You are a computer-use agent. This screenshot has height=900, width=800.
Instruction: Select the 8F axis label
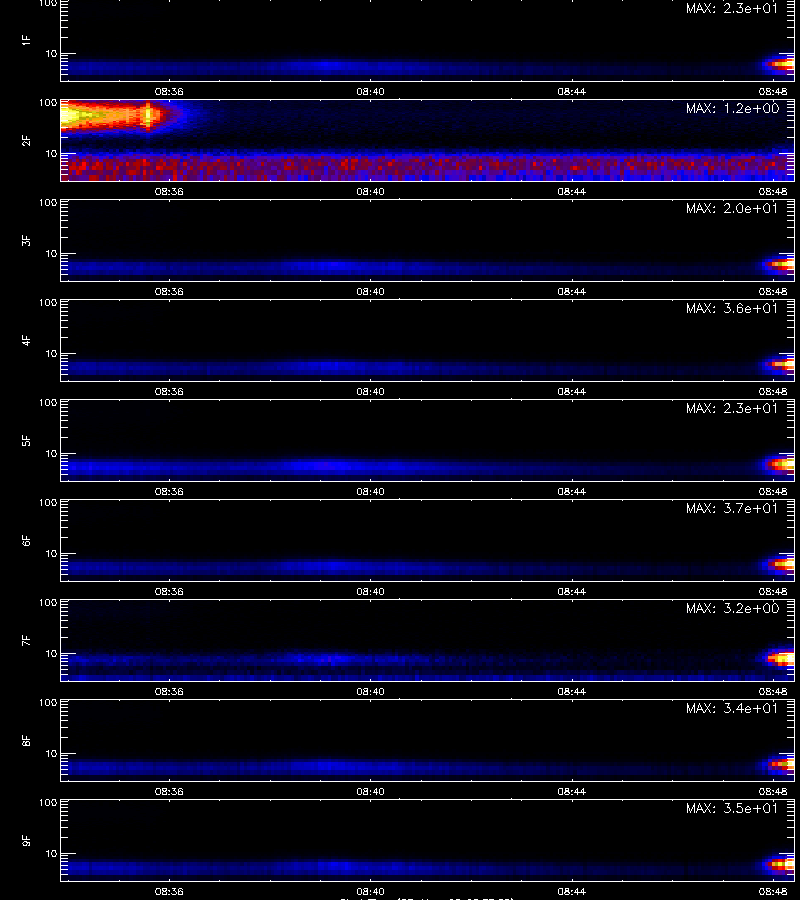[26, 740]
